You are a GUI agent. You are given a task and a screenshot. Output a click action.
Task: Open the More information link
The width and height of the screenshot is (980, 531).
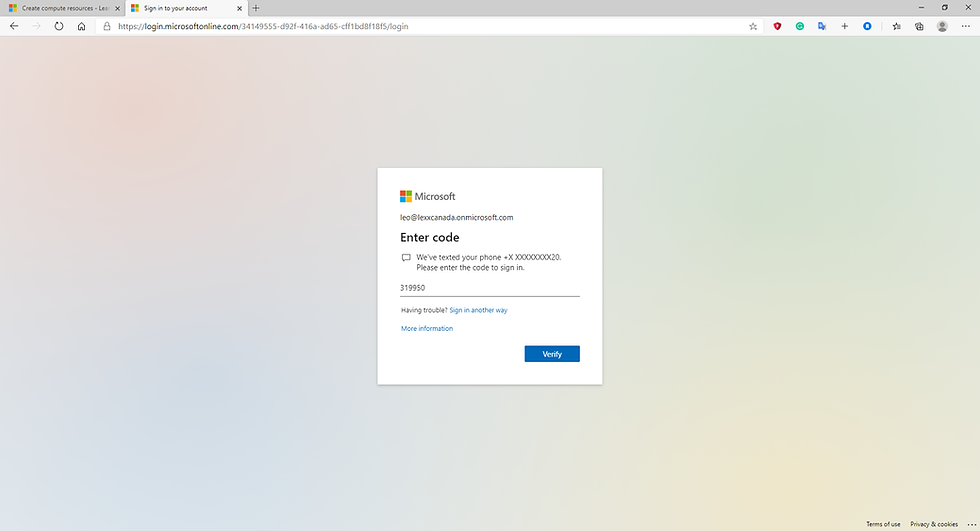(427, 329)
